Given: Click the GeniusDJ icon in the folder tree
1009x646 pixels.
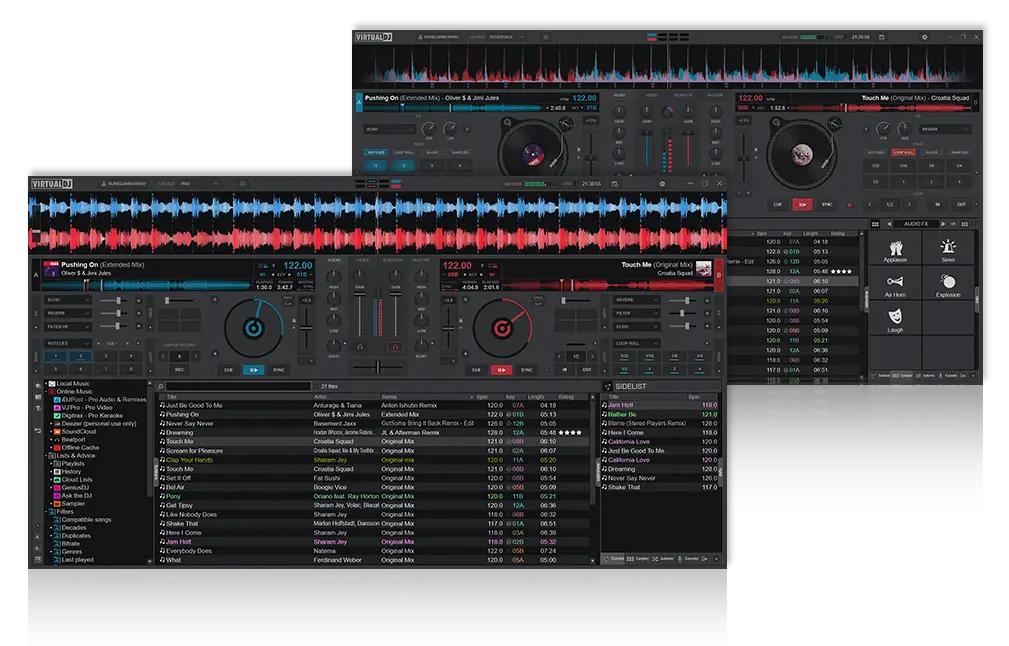Looking at the screenshot, I should click(57, 488).
